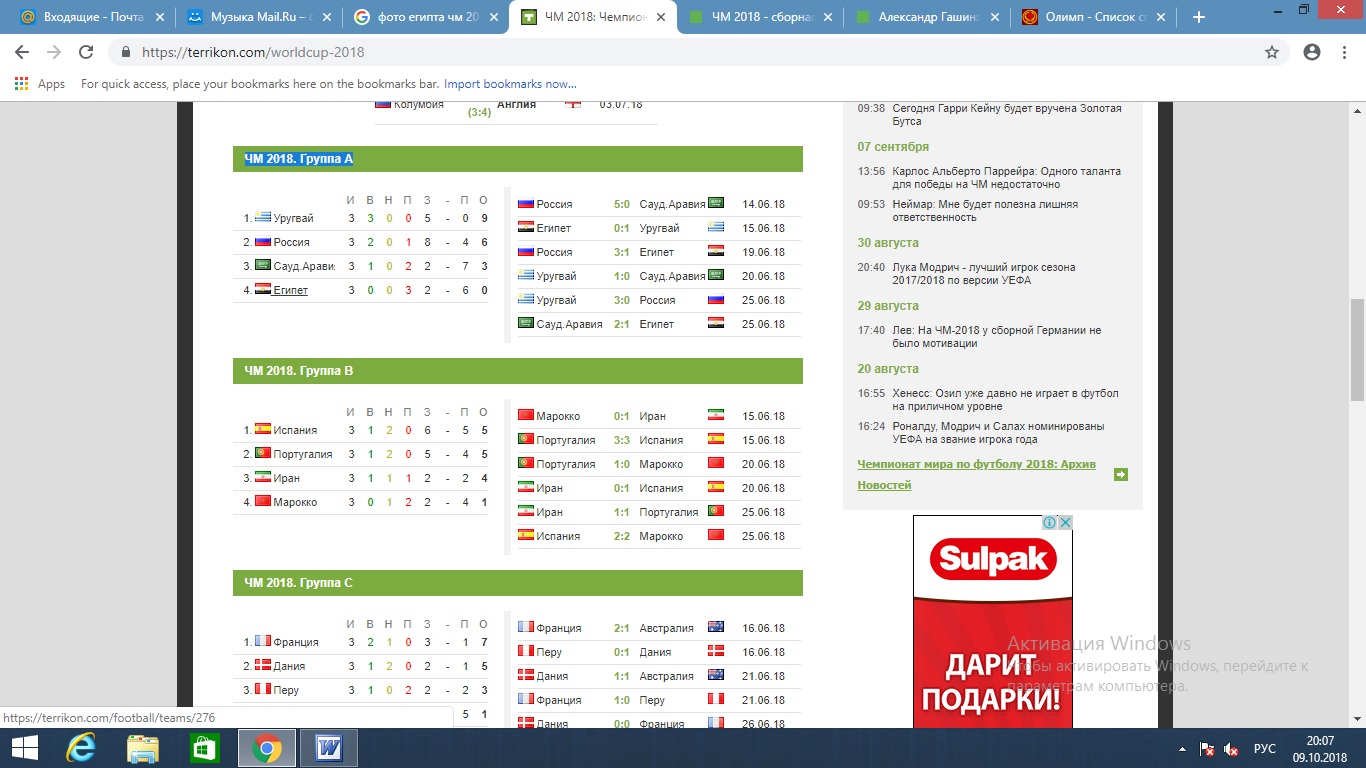
Task: Open the ad info icon on Sulpak ad
Action: 1050,523
